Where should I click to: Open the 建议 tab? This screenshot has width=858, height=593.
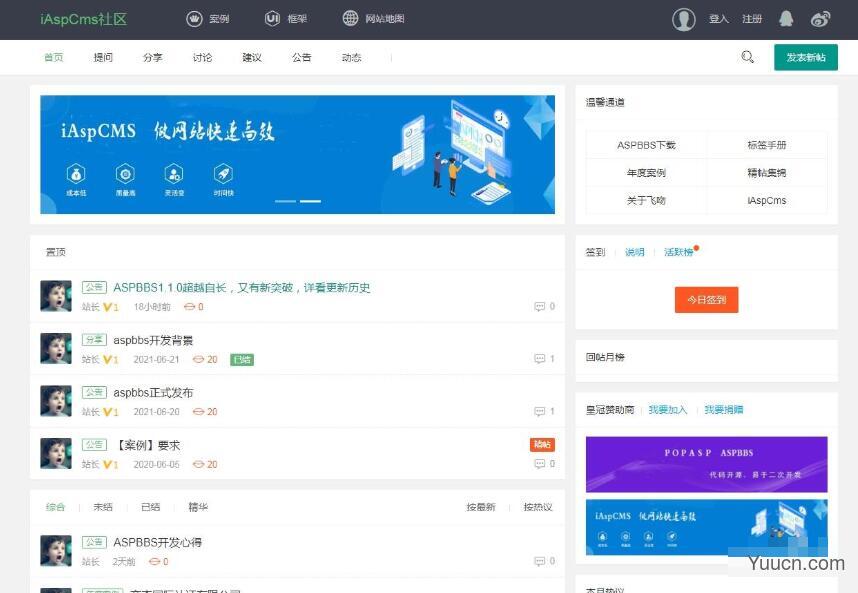[x=252, y=57]
